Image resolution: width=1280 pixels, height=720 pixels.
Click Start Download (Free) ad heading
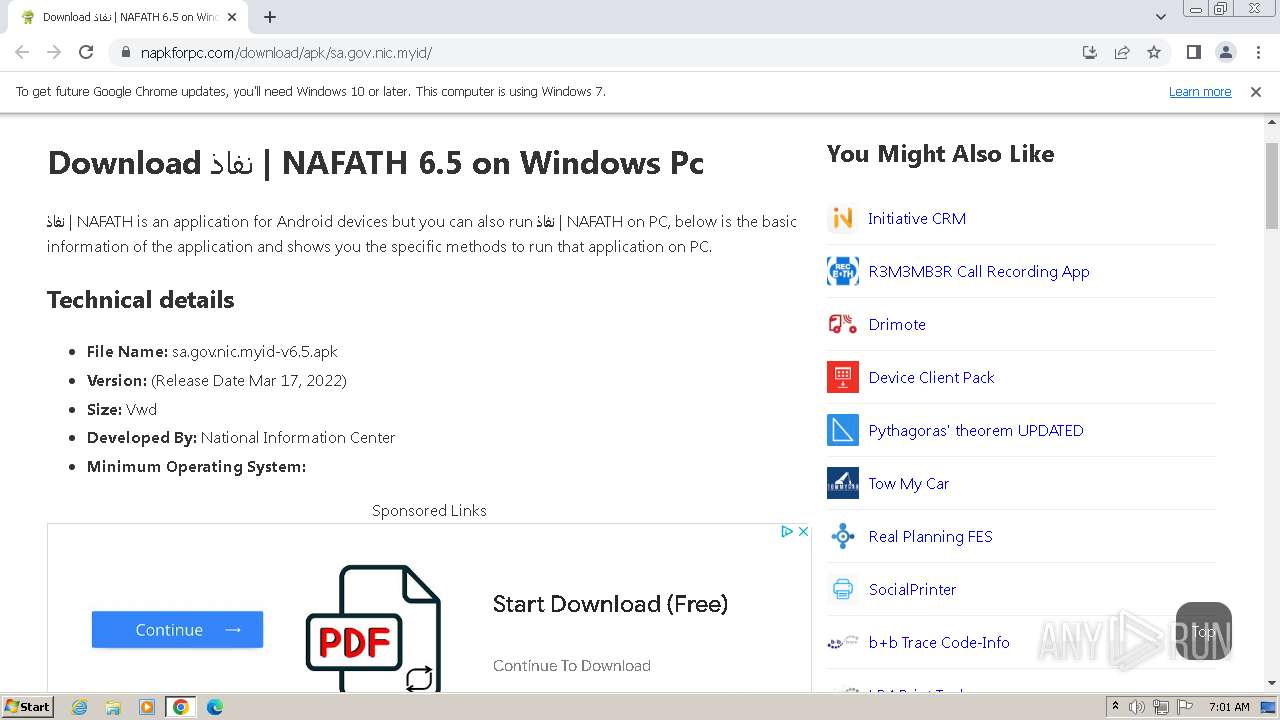pyautogui.click(x=610, y=604)
